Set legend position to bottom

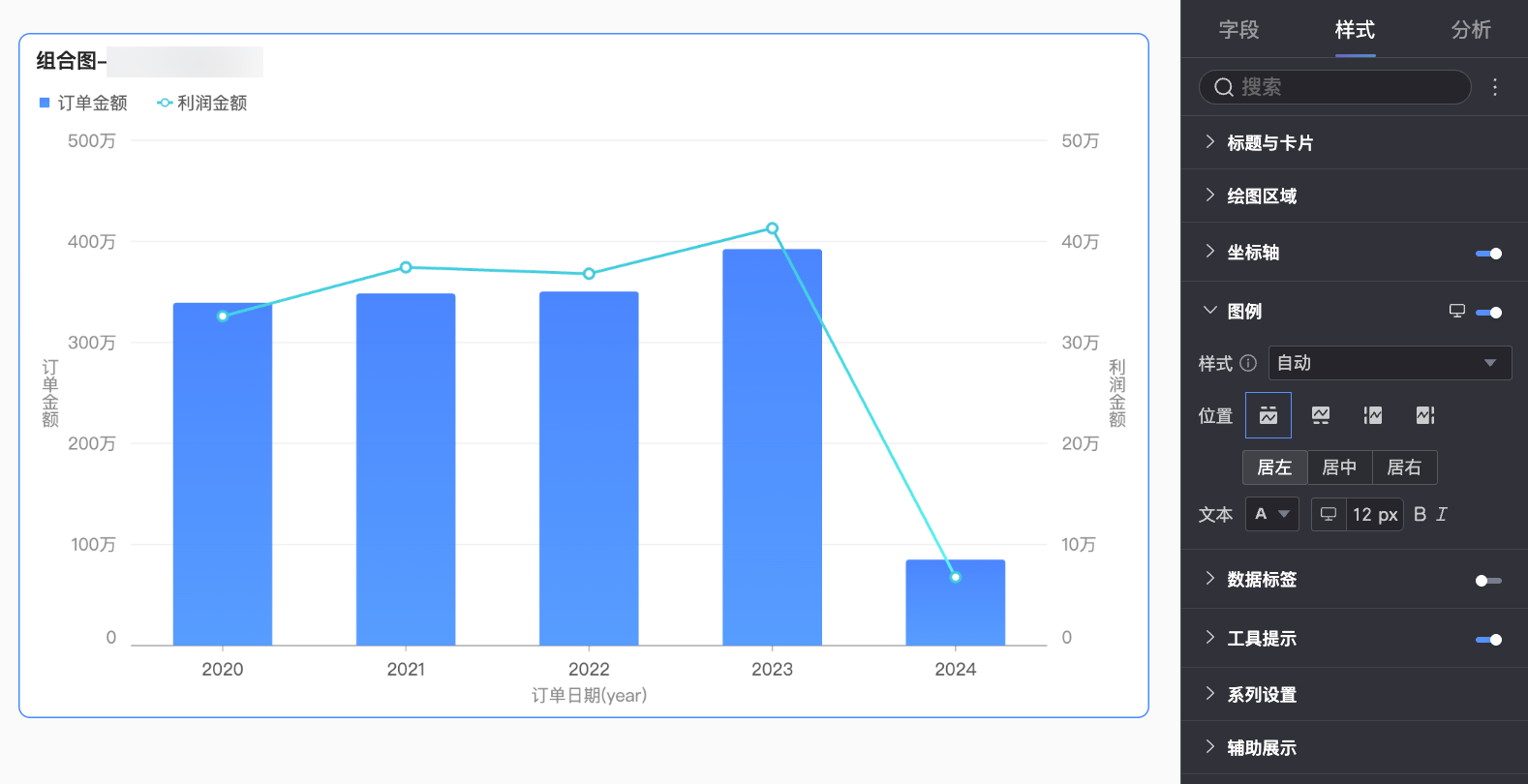tap(1321, 415)
